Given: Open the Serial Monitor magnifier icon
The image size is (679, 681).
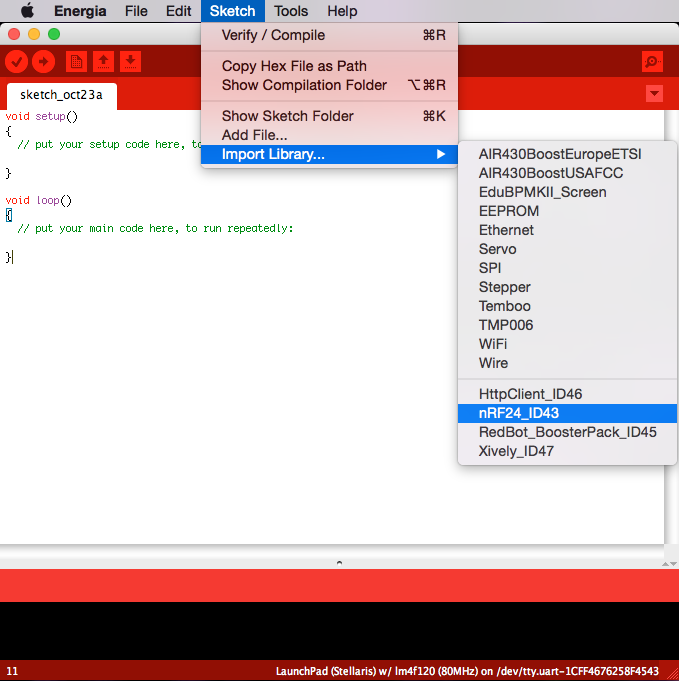Looking at the screenshot, I should pyautogui.click(x=652, y=62).
